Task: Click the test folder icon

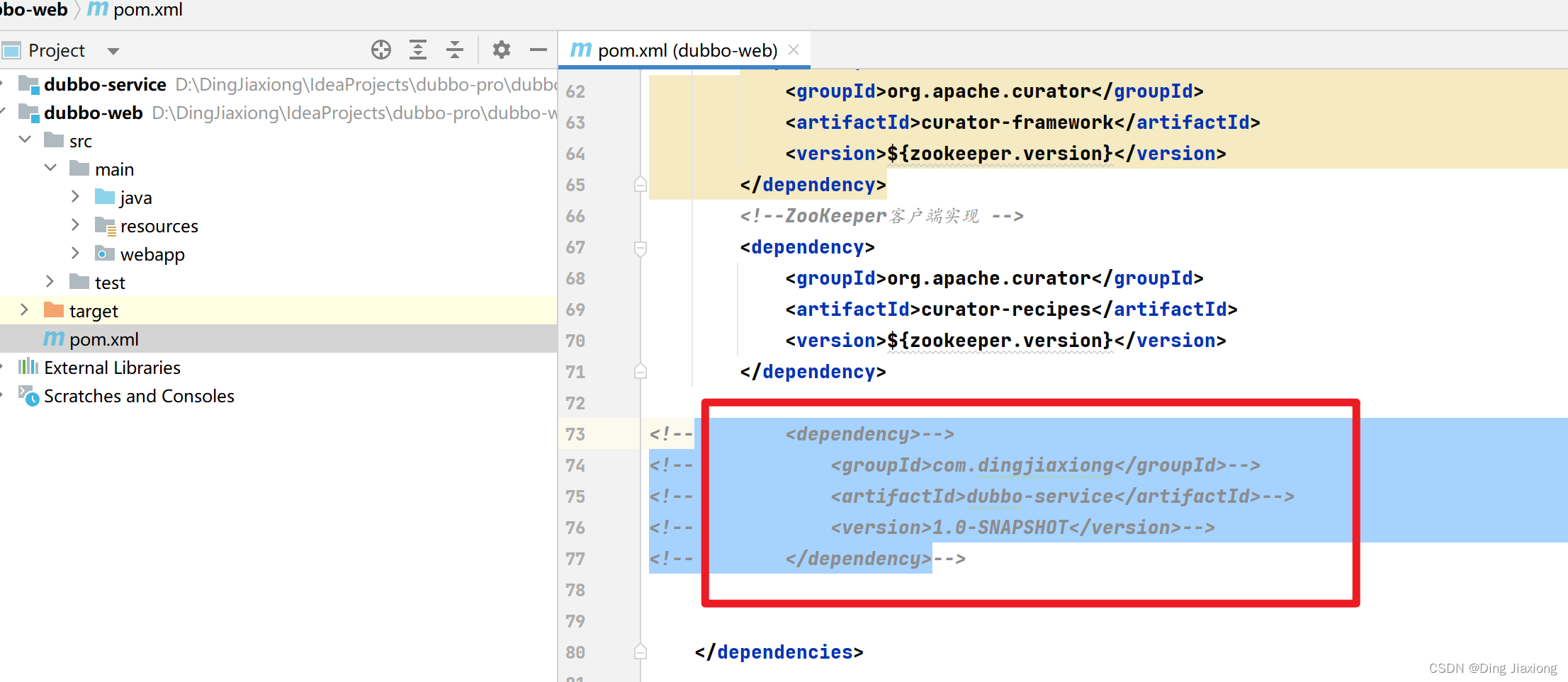Action: pos(79,281)
